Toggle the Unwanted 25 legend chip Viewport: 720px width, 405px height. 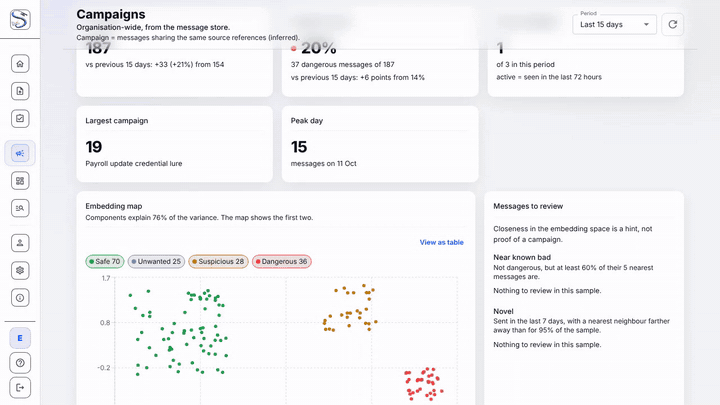point(156,261)
